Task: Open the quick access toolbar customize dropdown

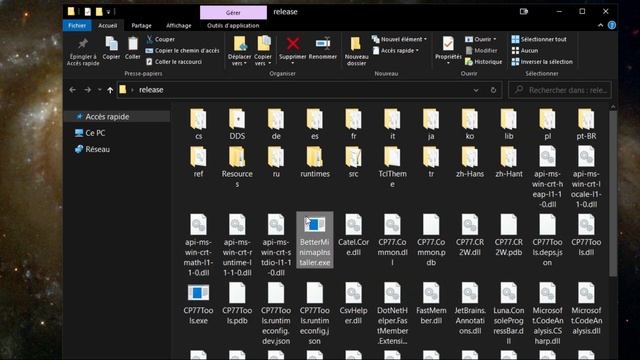Action: 109,12
